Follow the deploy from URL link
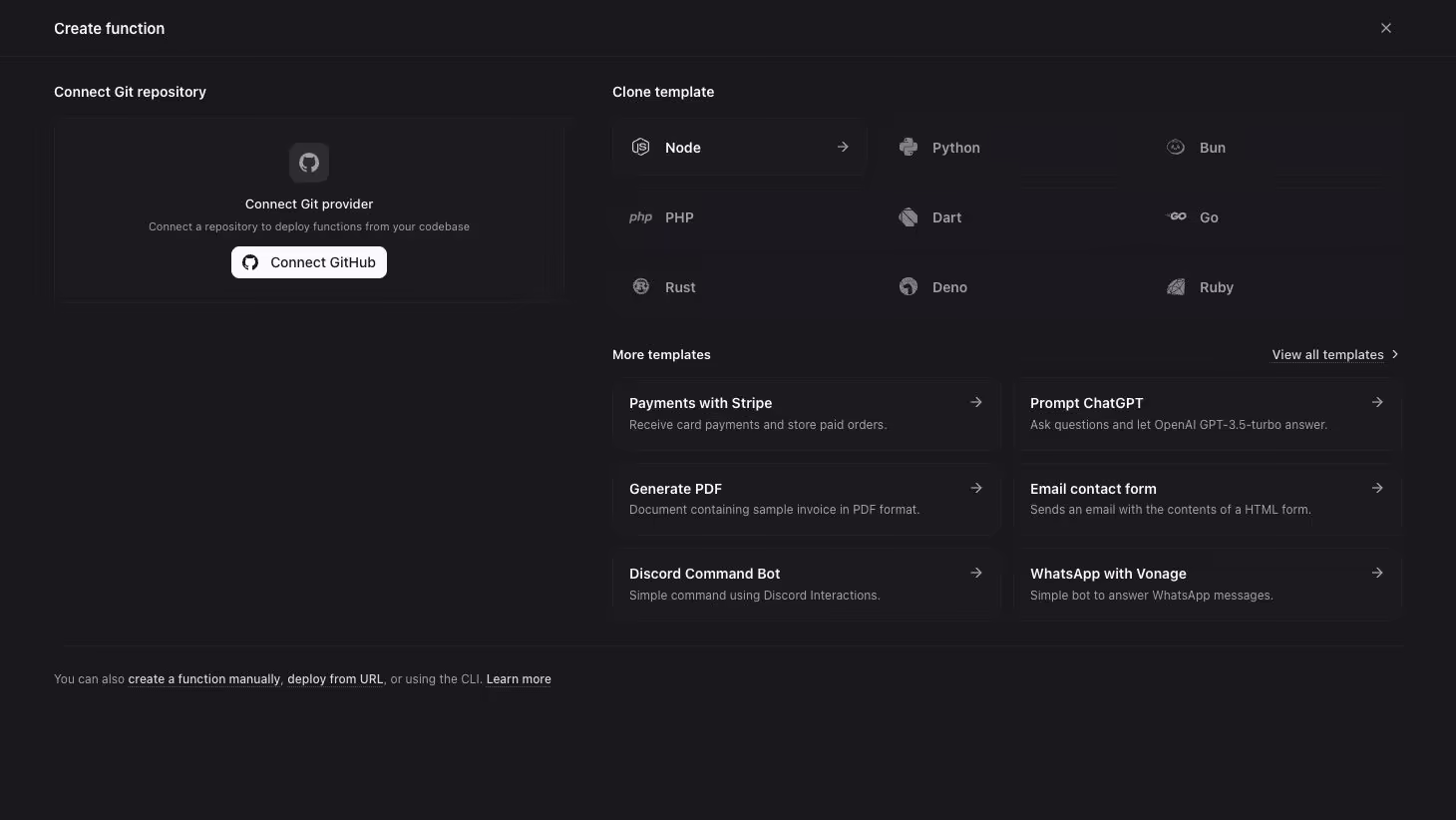Viewport: 1456px width, 820px height. [x=335, y=679]
